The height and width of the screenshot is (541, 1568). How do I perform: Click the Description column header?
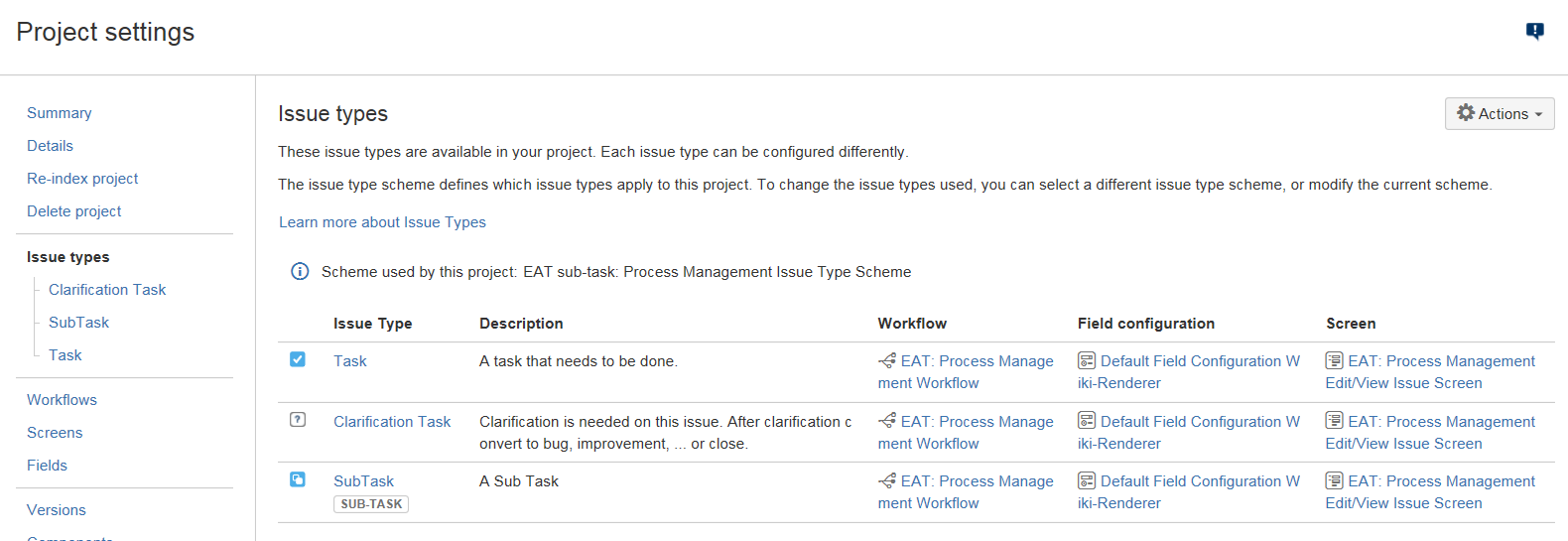coord(521,324)
